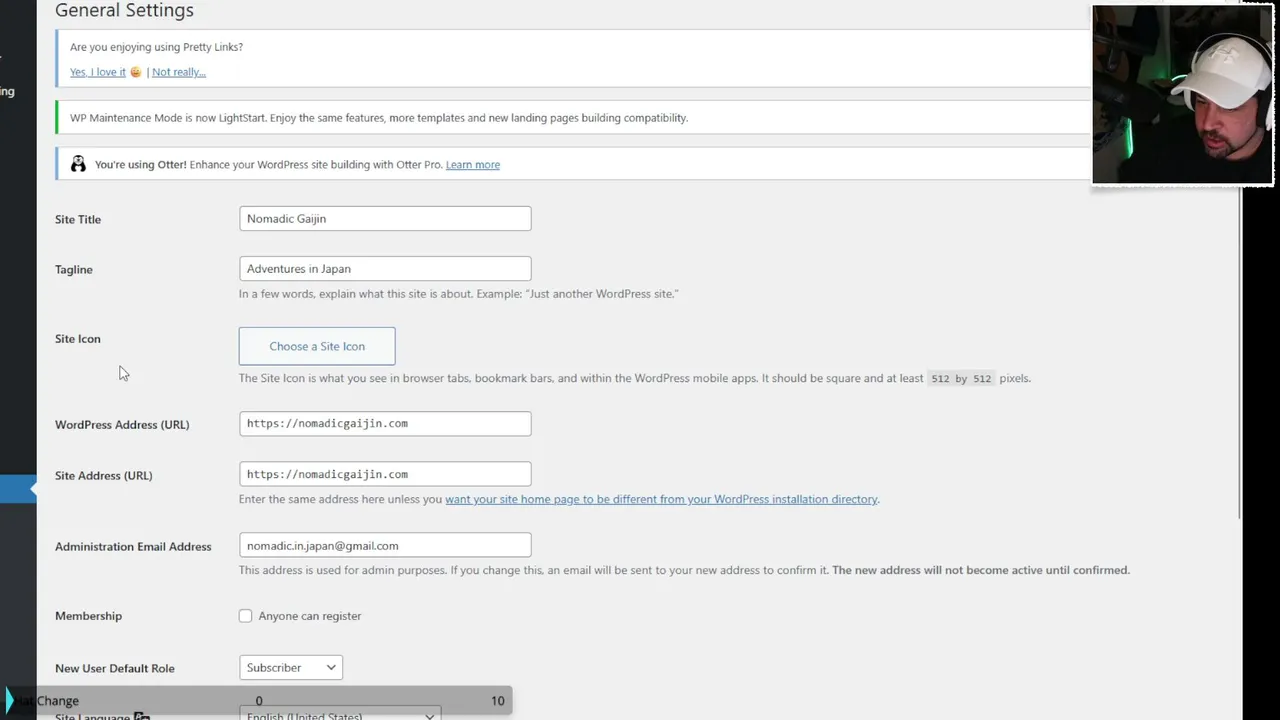Click the webcam video overlay thumbnail

(1182, 95)
